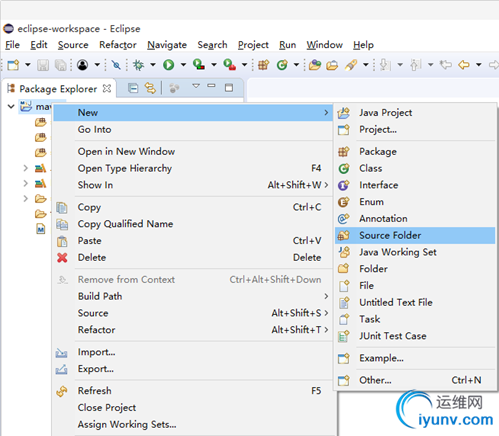Screen dimensions: 499x436
Task: Click Open Type Hierarchy menu entry
Action: [193, 168]
